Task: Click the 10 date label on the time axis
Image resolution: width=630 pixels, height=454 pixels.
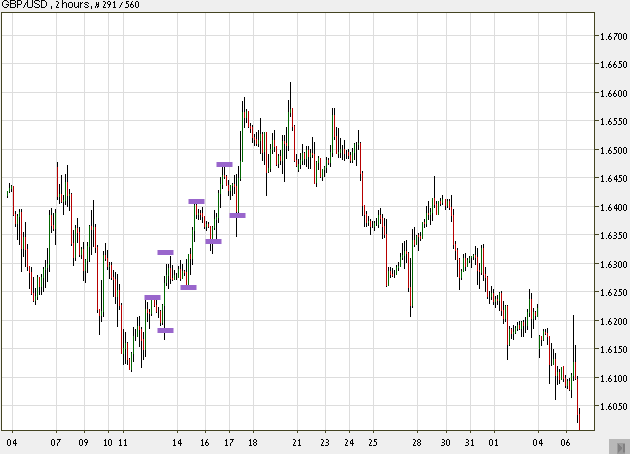Action: (108, 443)
